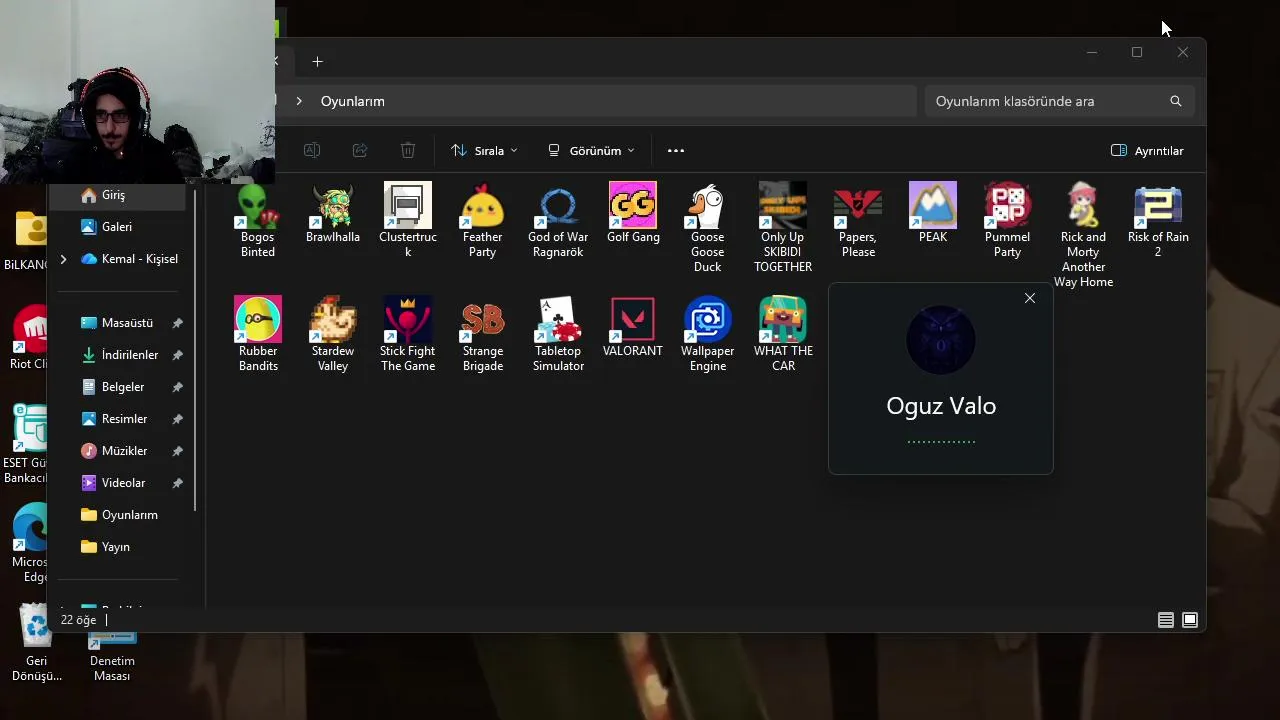
Task: Select the Pummel Party icon
Action: click(1008, 221)
